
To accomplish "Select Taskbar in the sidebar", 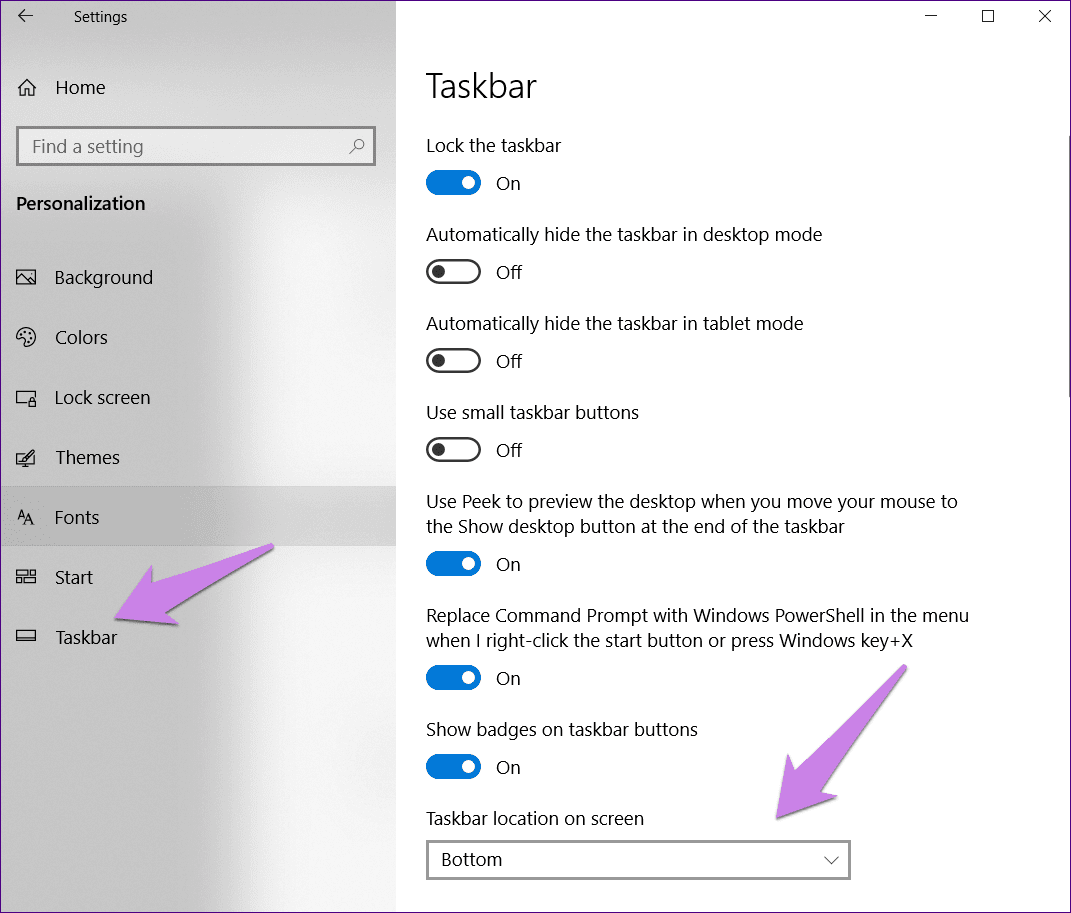I will pyautogui.click(x=198, y=637).
